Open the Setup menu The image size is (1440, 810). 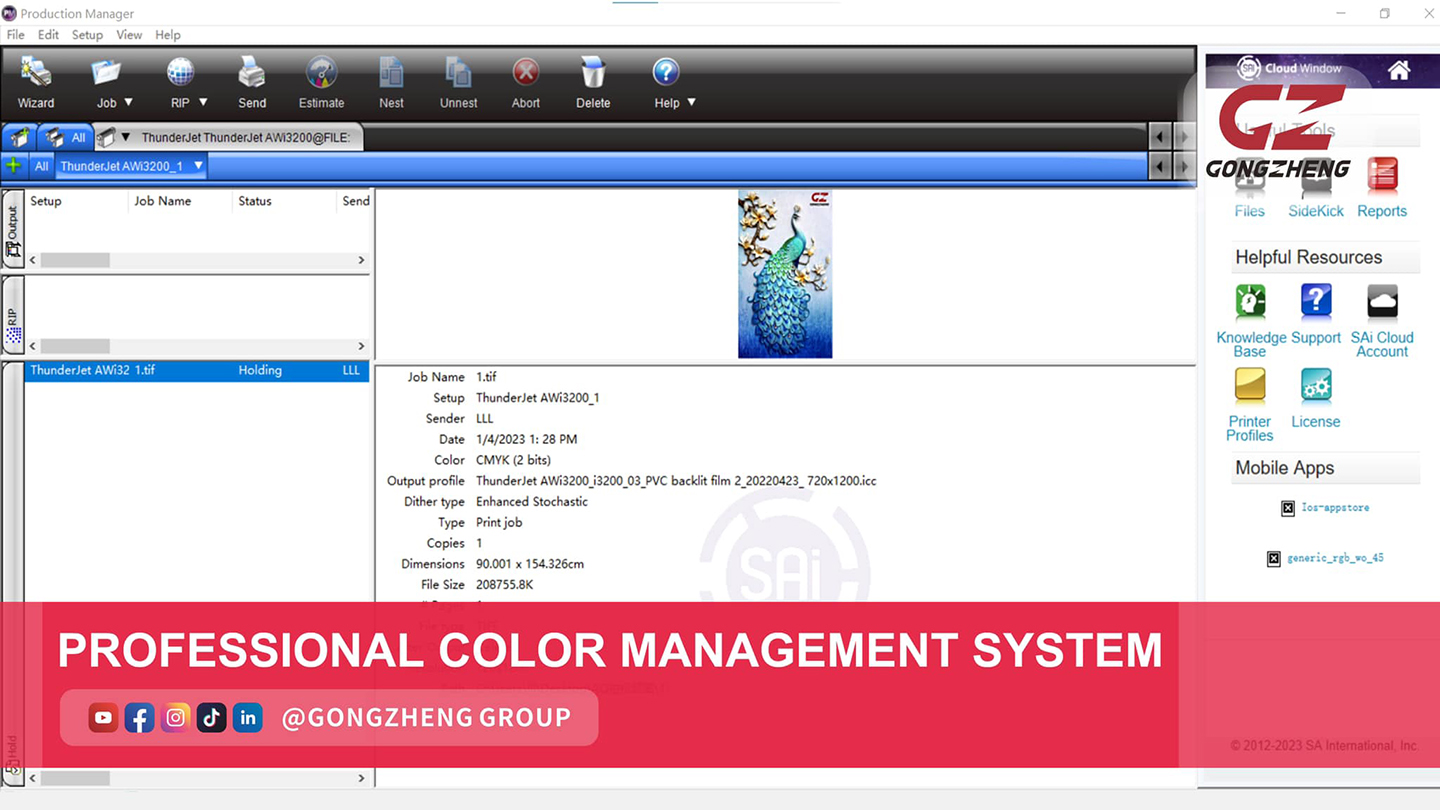(x=87, y=35)
